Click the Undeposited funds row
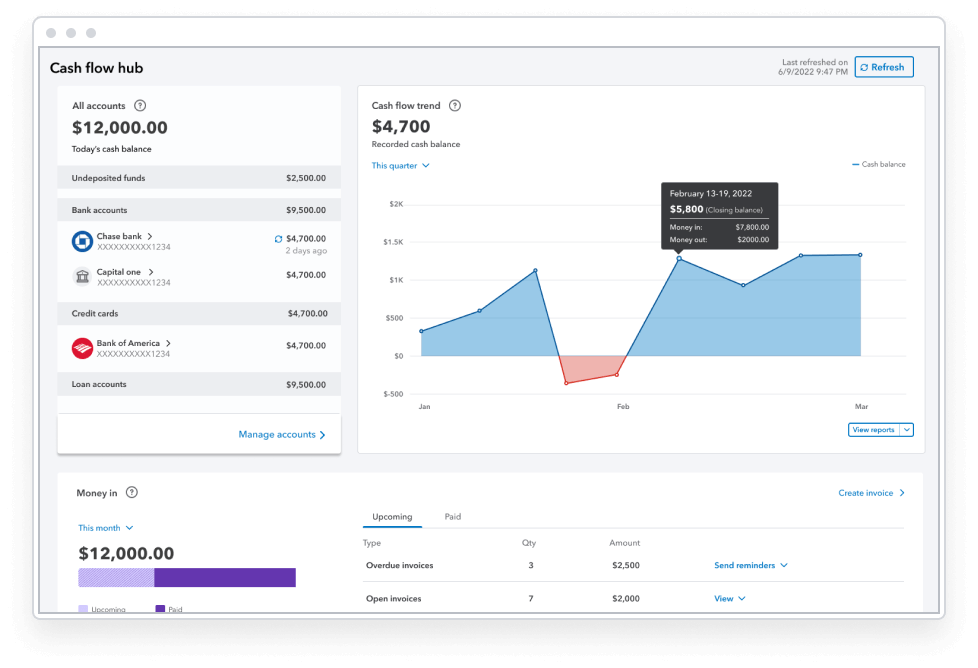978x668 pixels. (199, 178)
